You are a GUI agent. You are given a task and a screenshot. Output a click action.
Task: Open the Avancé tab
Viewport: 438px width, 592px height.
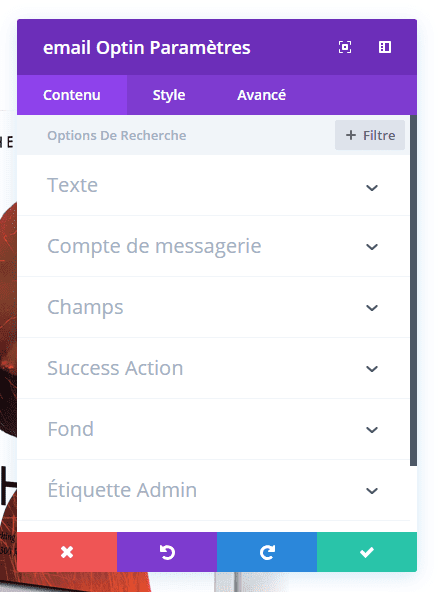(x=261, y=95)
